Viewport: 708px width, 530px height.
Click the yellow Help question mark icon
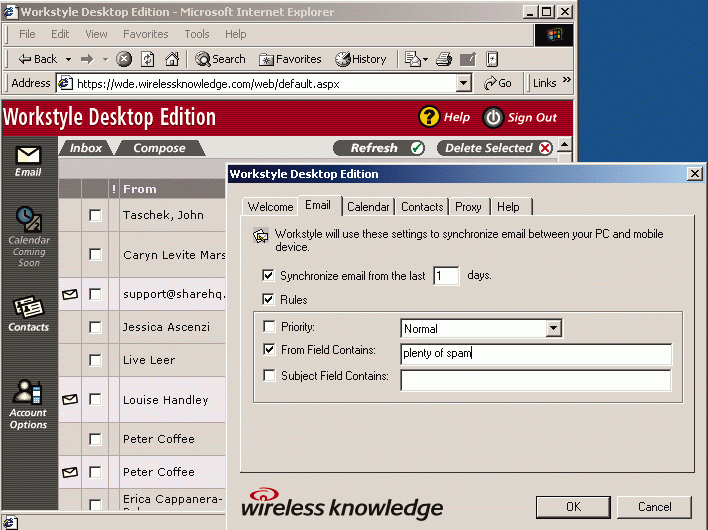coord(429,117)
